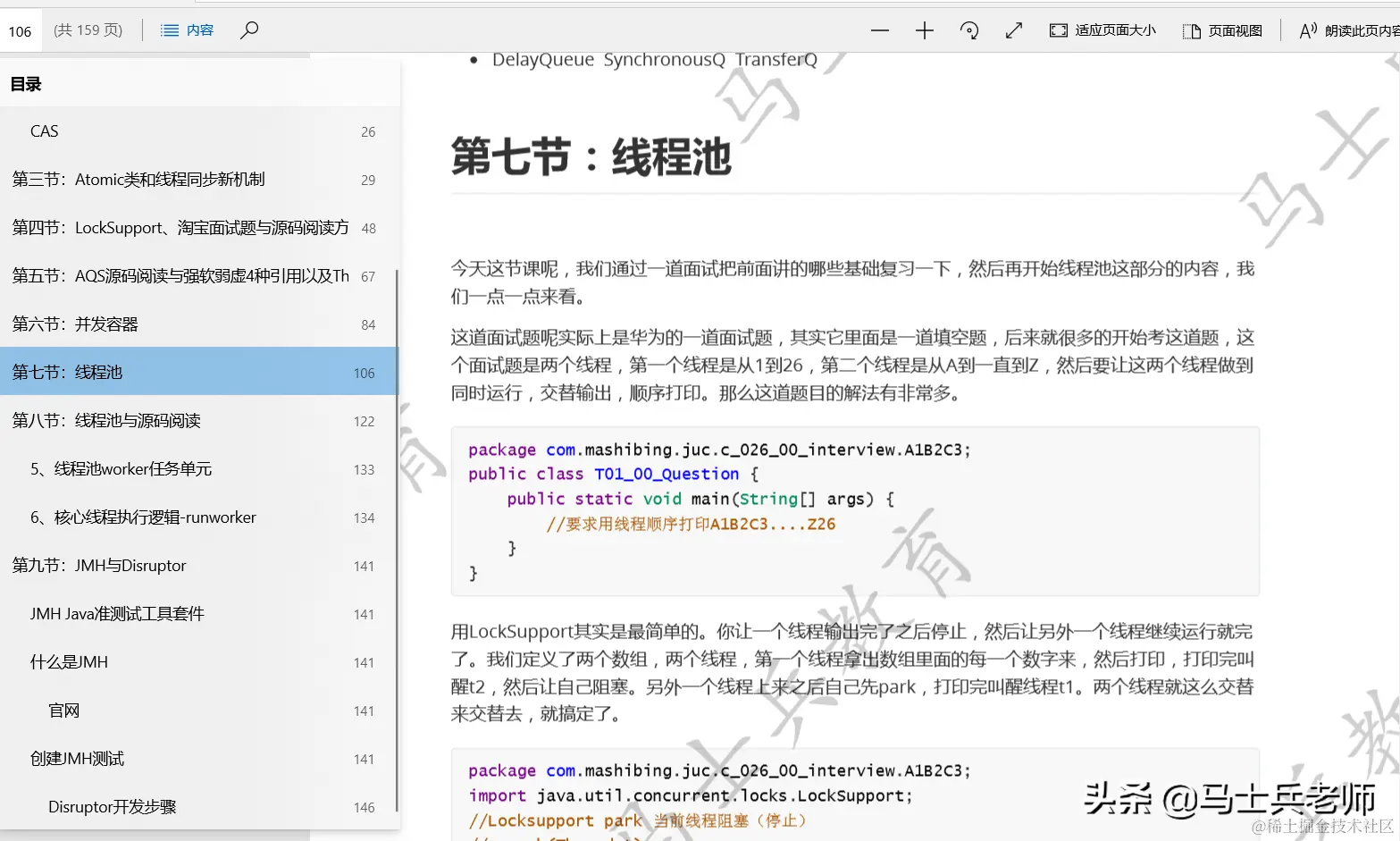Start 朗读此页内容 read aloud
This screenshot has width=1400, height=841.
click(x=1349, y=30)
